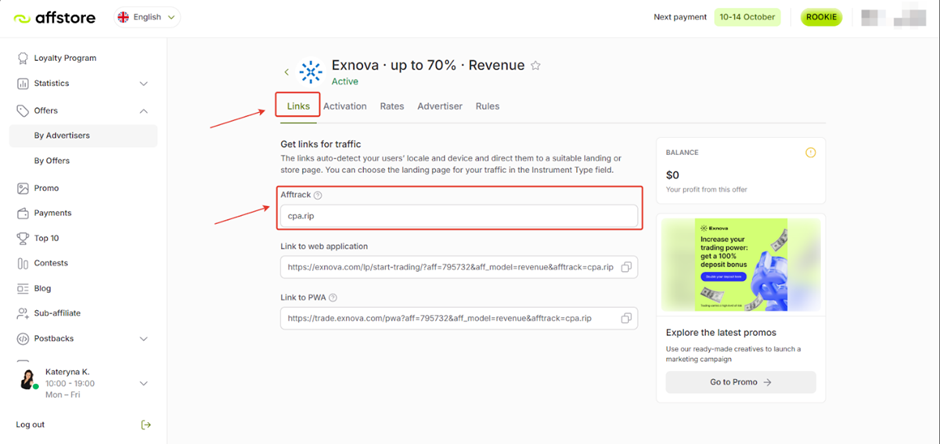The image size is (940, 444).
Task: Click the Exnova deposit bonus banner
Action: point(740,265)
